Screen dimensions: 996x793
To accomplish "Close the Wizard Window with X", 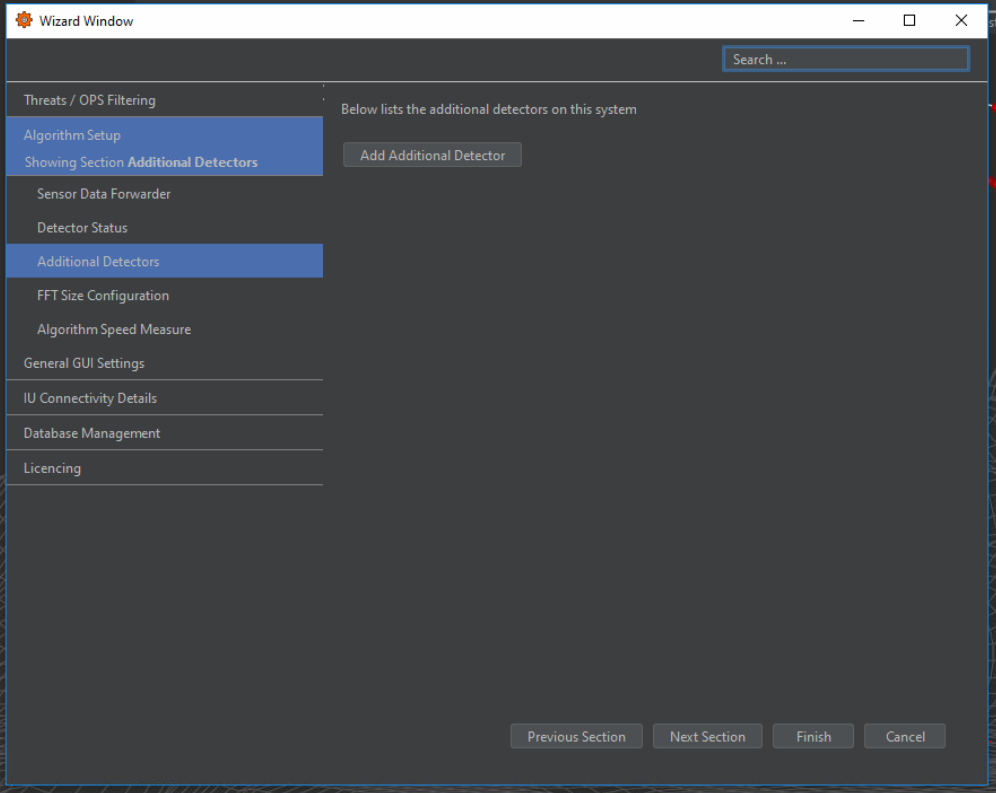I will click(x=961, y=20).
